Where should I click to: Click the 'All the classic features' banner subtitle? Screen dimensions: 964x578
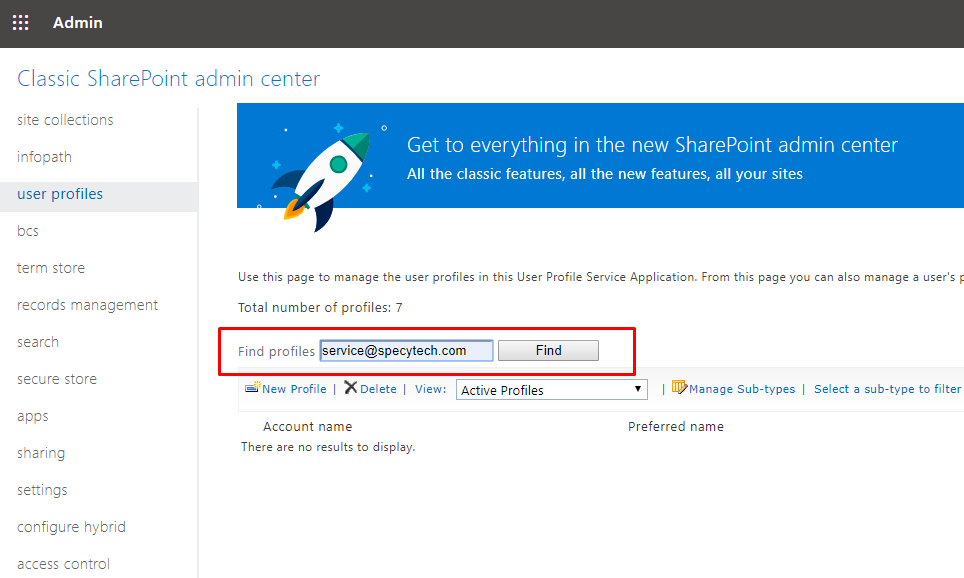[x=605, y=174]
